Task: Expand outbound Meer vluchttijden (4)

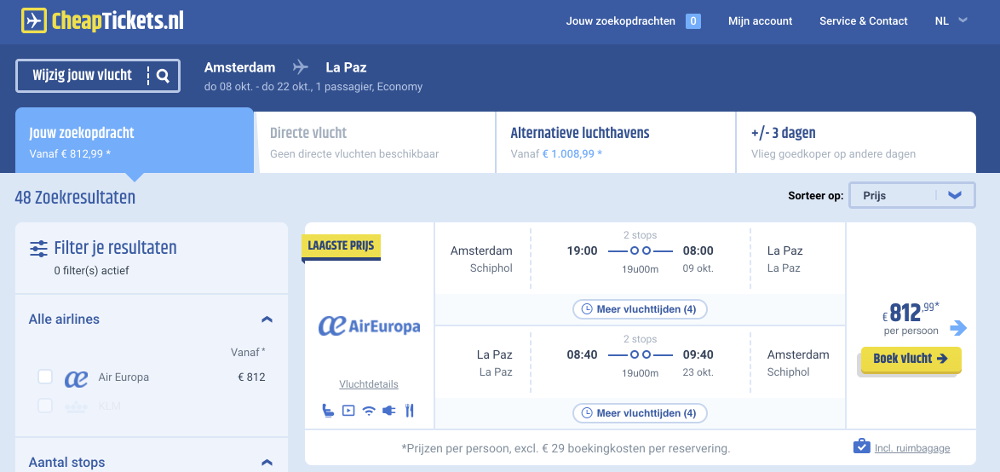Action: [x=640, y=309]
